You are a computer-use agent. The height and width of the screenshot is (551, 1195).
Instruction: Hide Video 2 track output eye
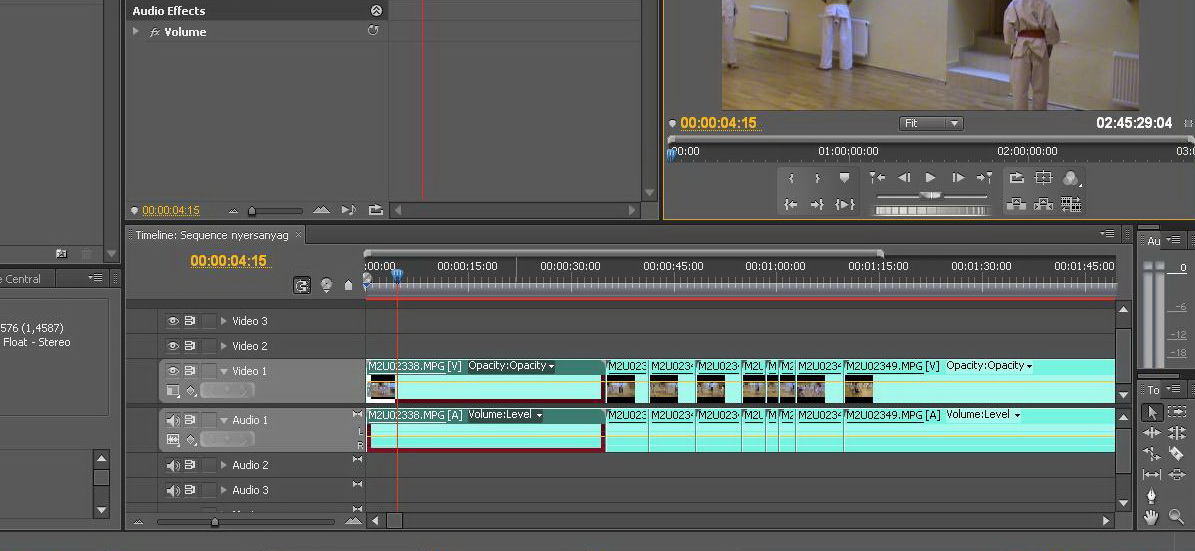(173, 346)
